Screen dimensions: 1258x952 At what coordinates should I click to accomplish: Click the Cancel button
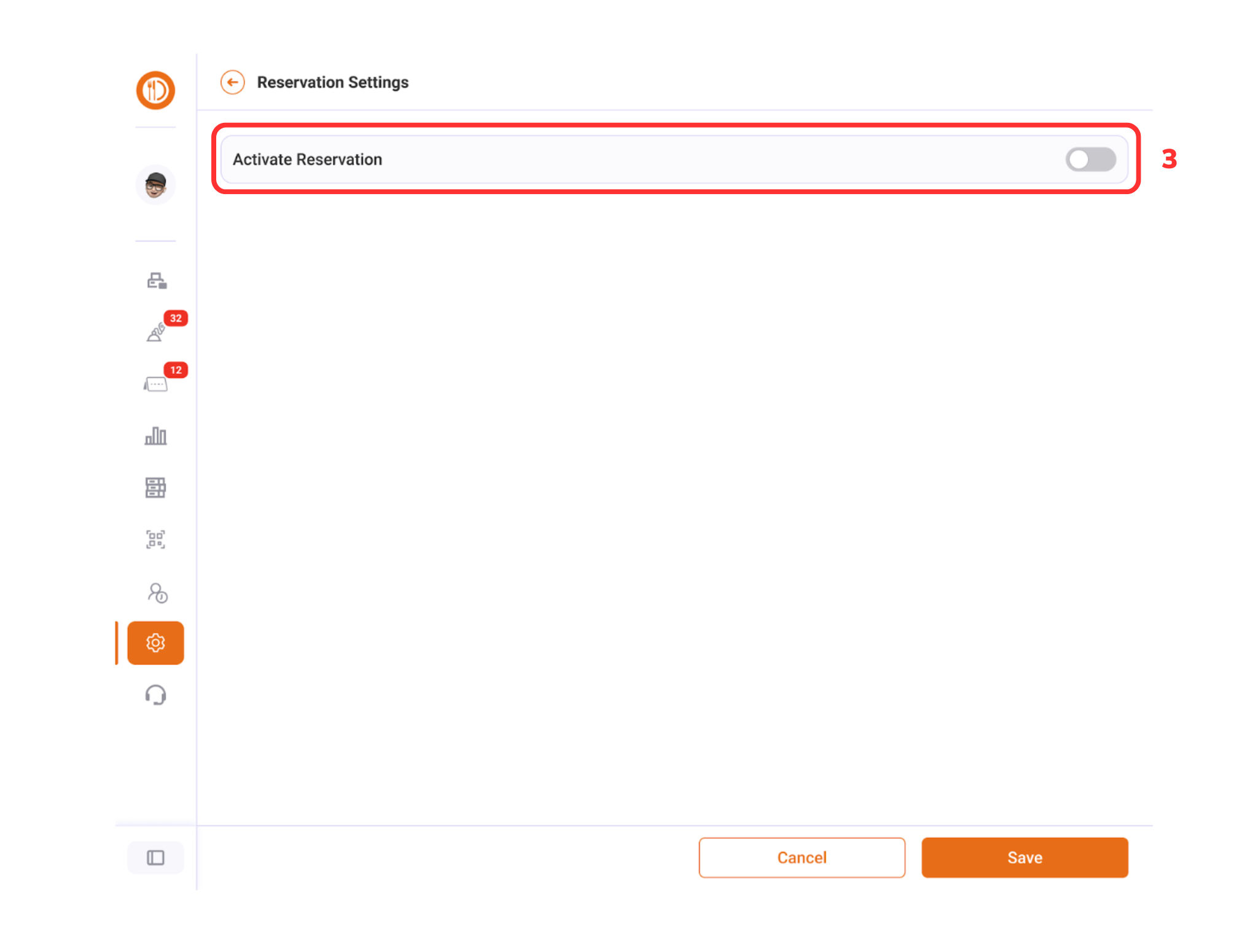(x=802, y=857)
